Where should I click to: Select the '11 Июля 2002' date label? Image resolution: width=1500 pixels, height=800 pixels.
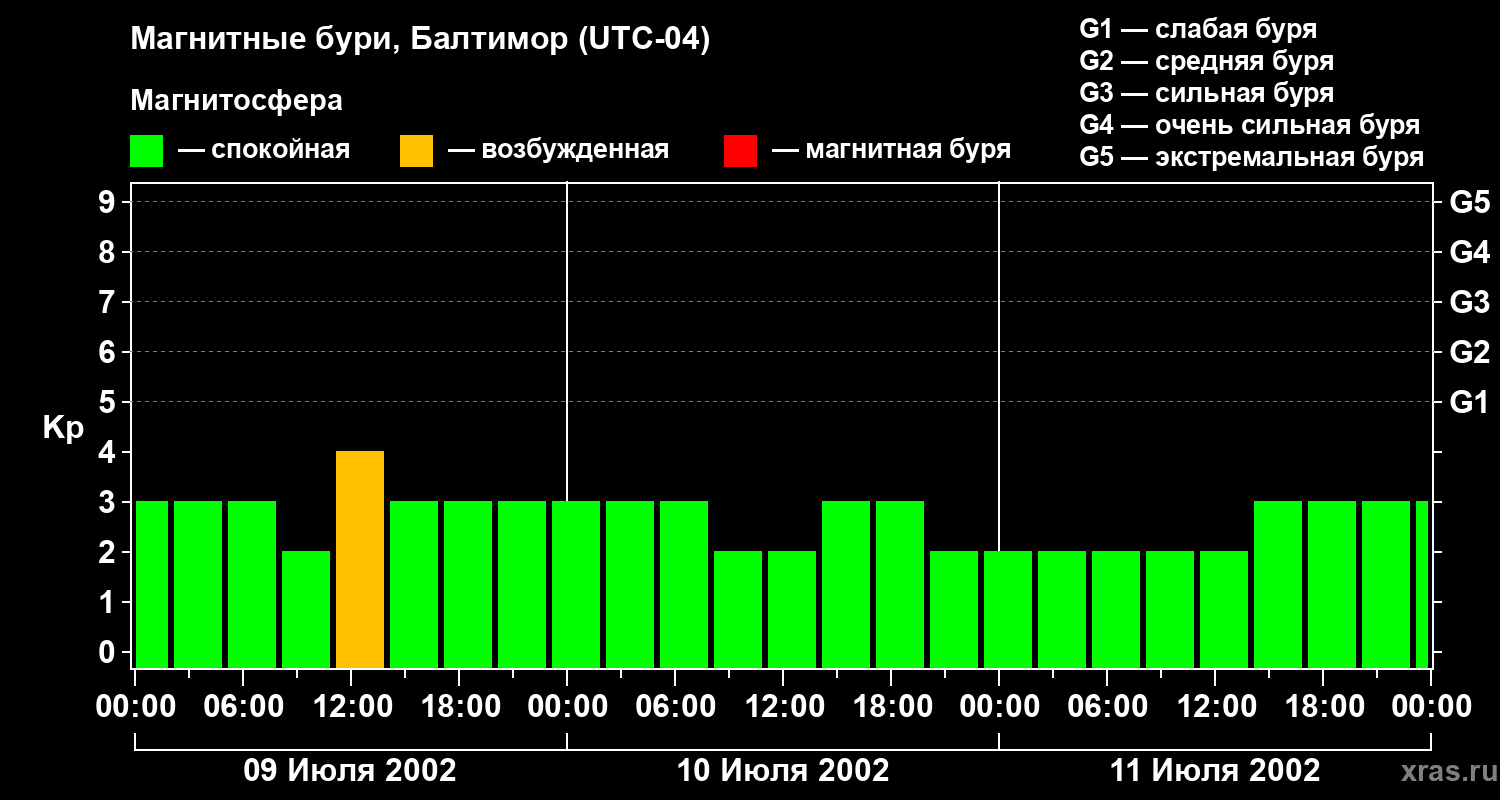coord(1214,771)
